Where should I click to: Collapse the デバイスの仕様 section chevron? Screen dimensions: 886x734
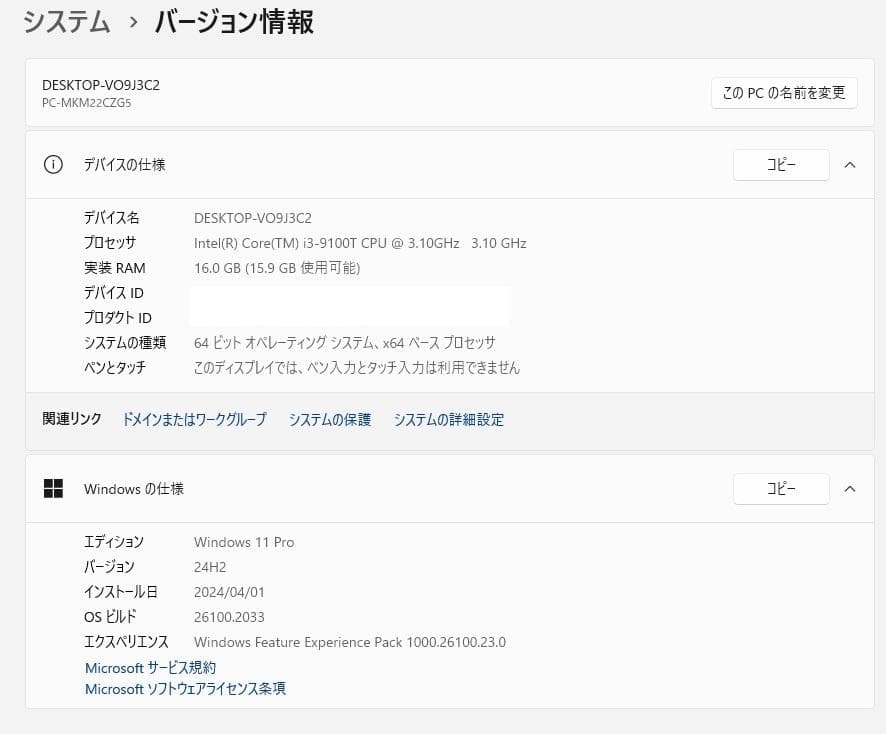(850, 164)
